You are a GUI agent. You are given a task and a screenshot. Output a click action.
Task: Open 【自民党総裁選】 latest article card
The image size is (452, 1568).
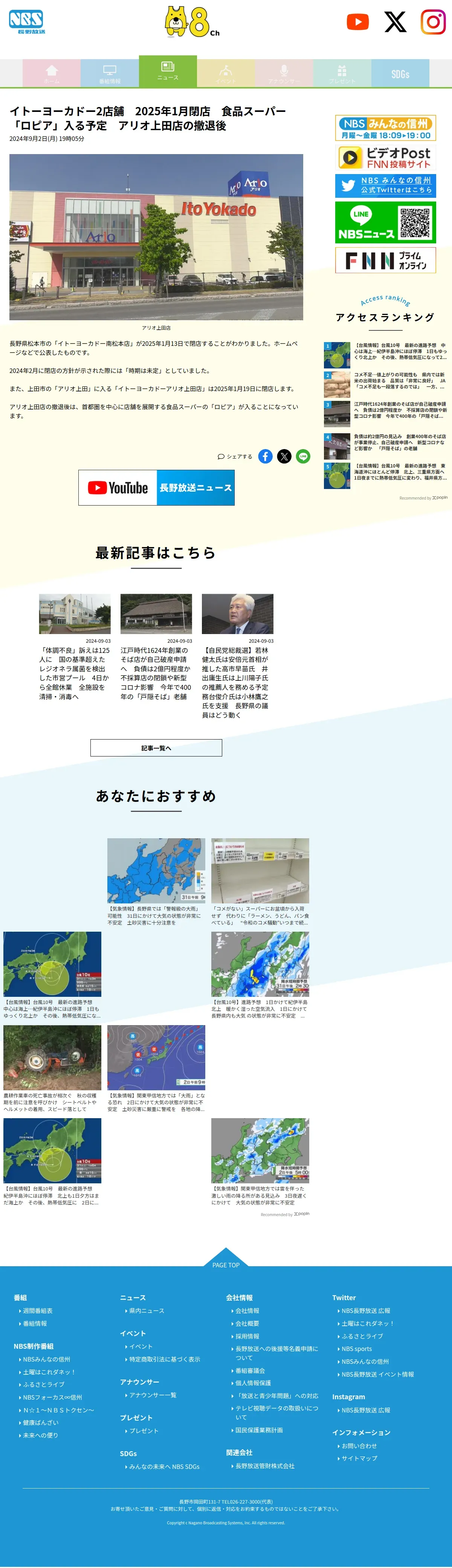[x=238, y=656]
